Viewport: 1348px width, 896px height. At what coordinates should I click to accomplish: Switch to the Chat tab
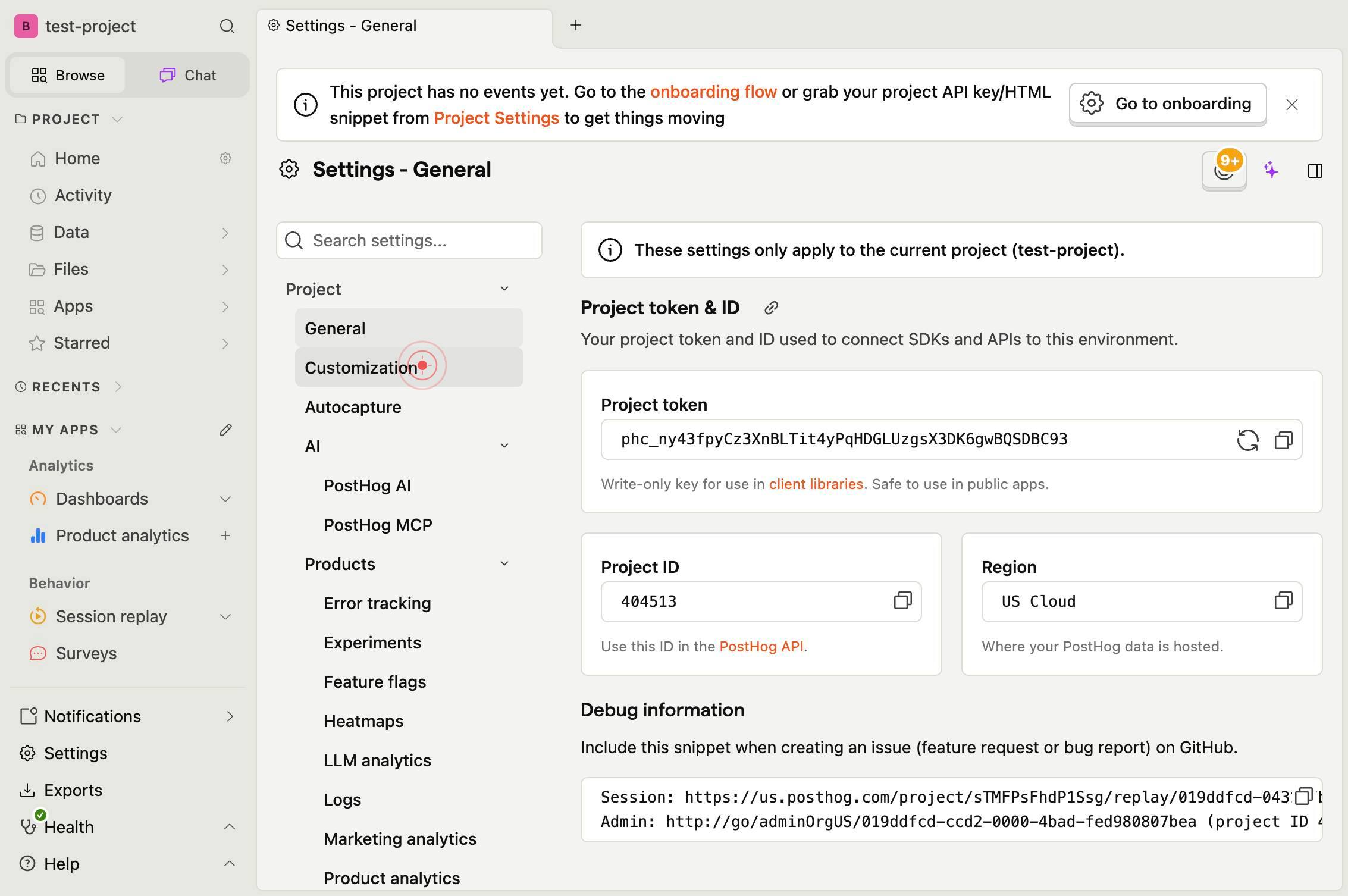(x=187, y=75)
